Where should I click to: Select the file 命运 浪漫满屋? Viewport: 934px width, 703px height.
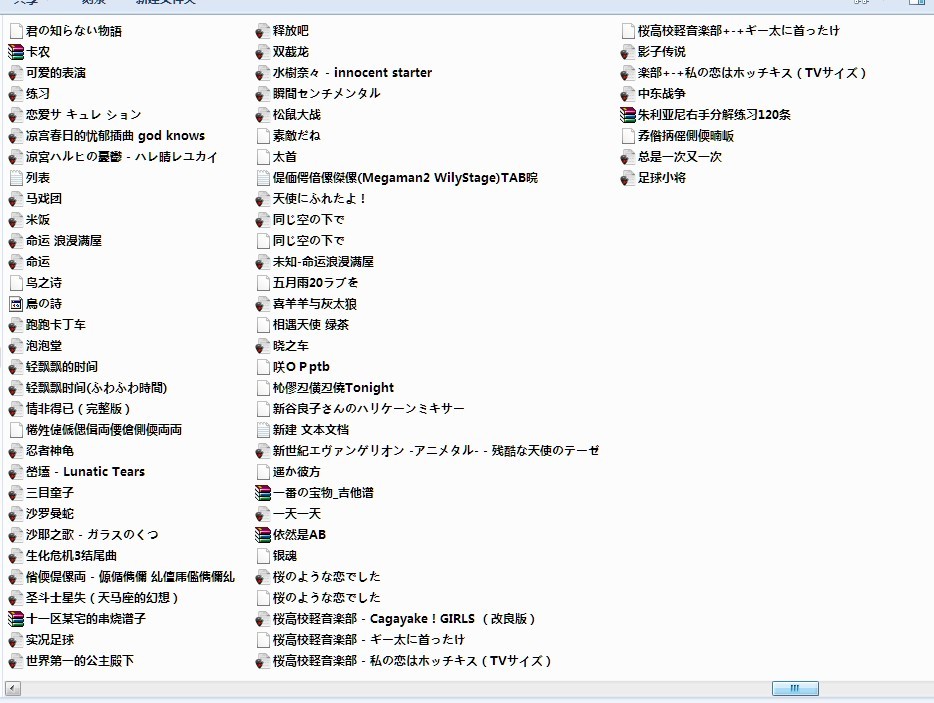click(x=64, y=241)
